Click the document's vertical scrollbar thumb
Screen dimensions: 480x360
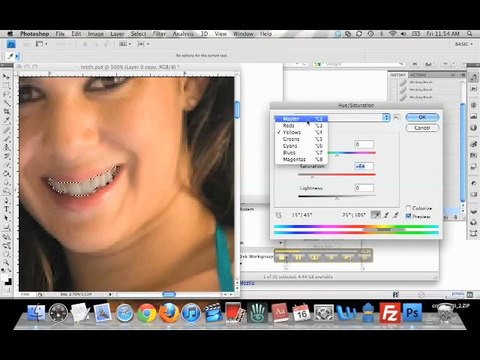237,110
